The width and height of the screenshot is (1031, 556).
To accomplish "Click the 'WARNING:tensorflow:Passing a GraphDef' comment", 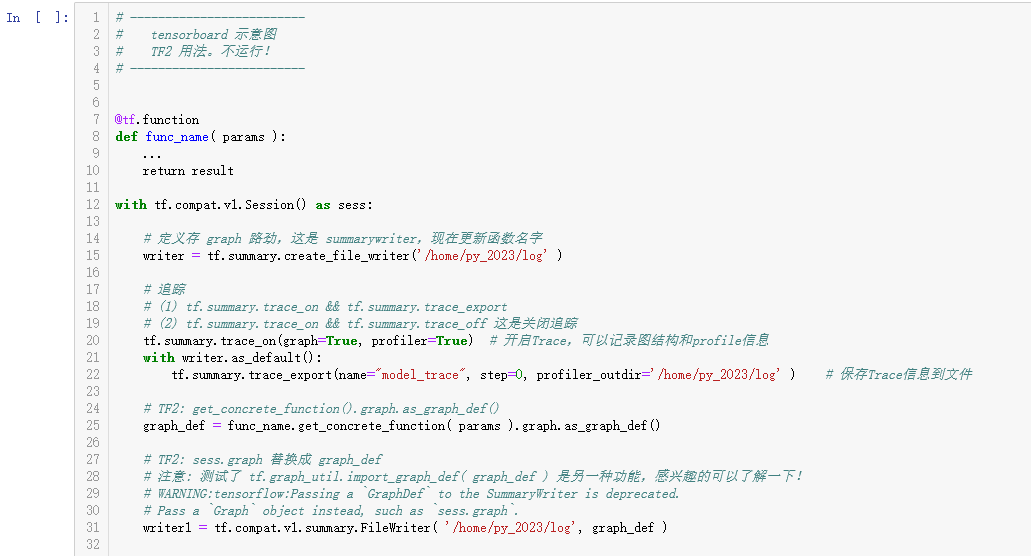I will click(x=411, y=494).
